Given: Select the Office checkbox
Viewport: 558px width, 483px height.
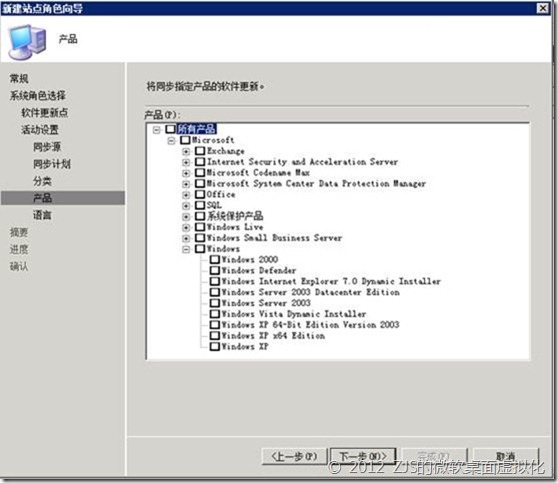Looking at the screenshot, I should pyautogui.click(x=200, y=194).
